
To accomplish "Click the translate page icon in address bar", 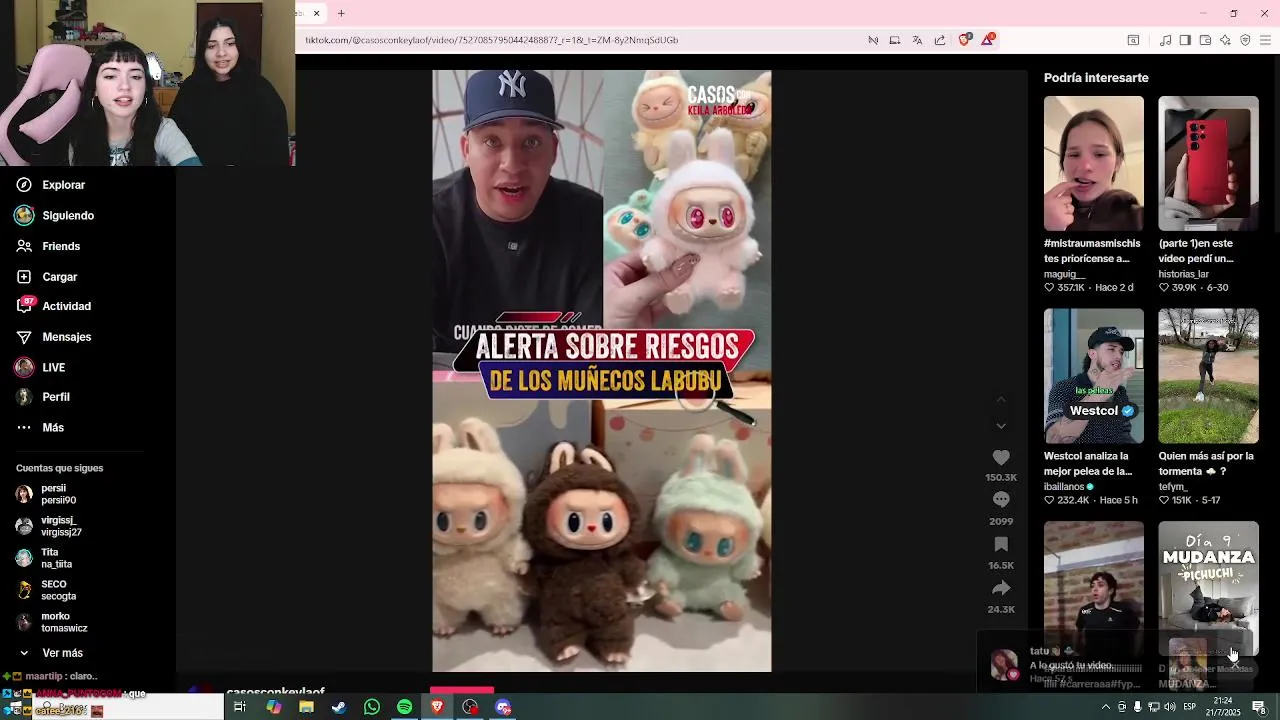I will [917, 40].
